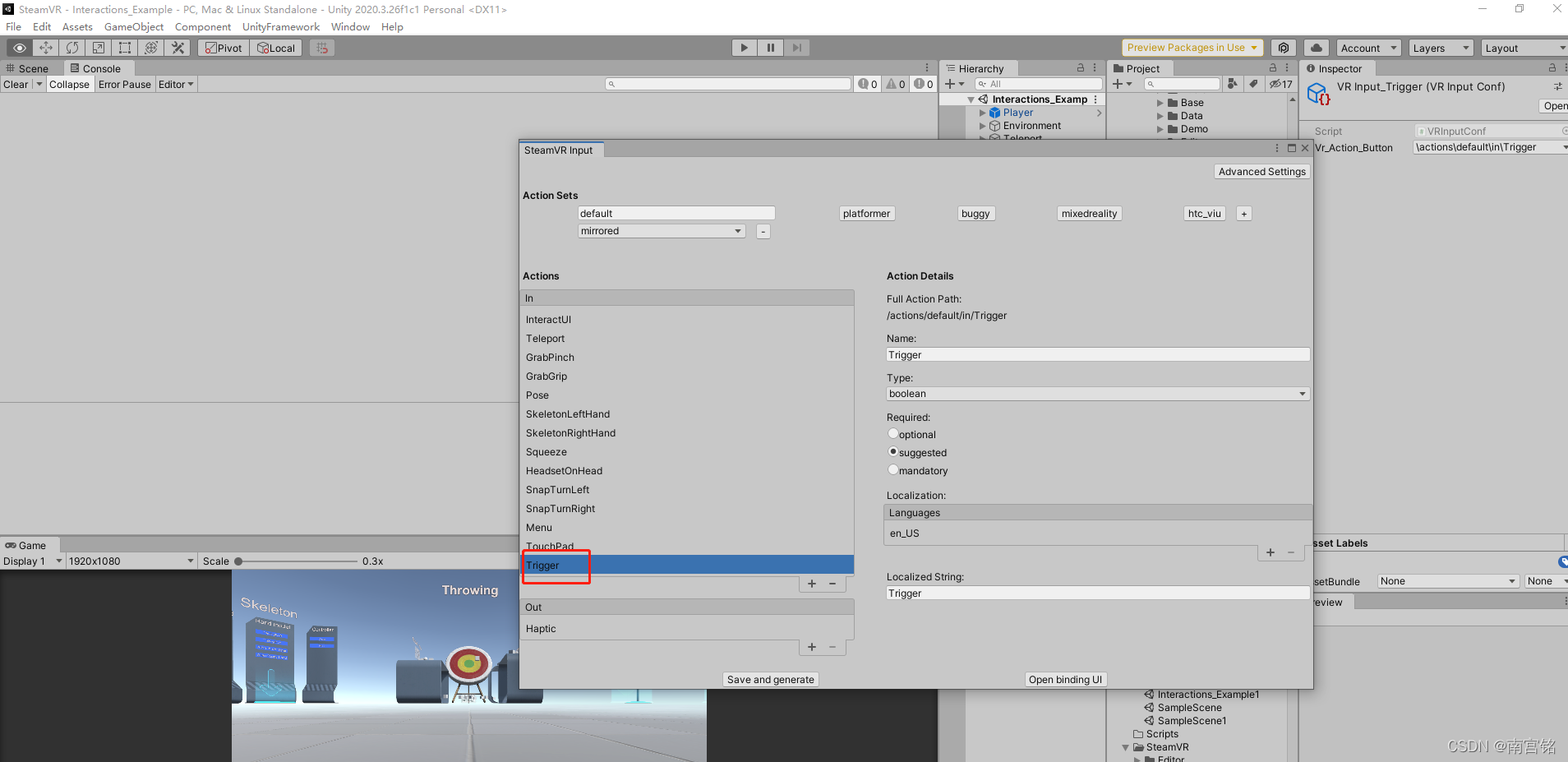Clear the console log
This screenshot has width=1568, height=762.
(16, 84)
